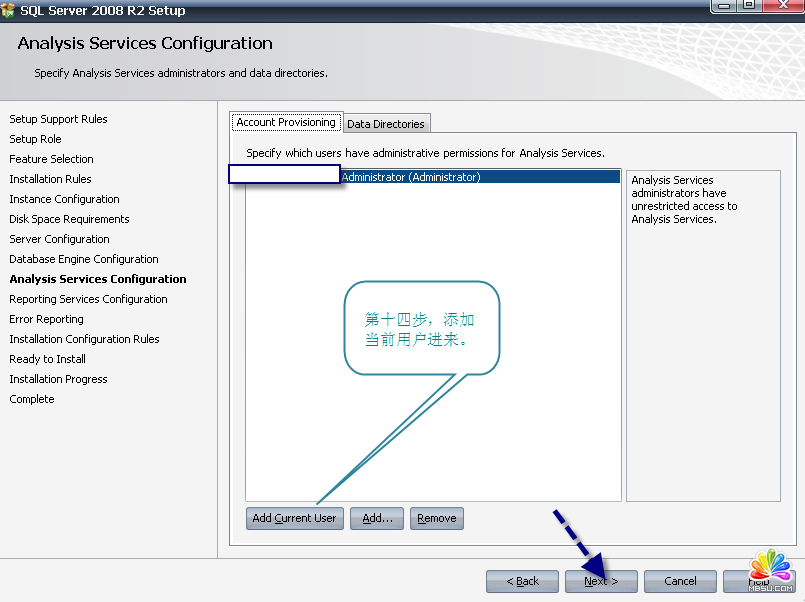Cancel the SQL Server setup

point(680,581)
